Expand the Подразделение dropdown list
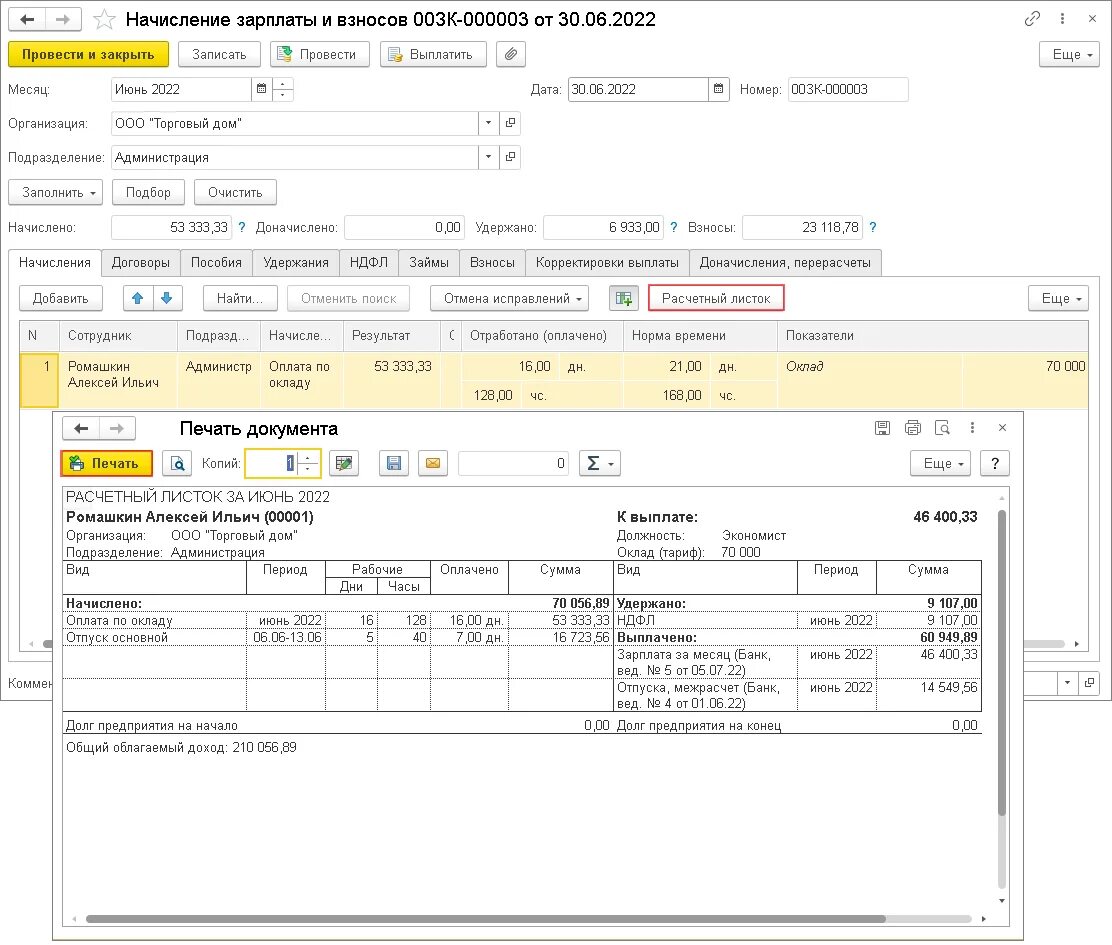The width and height of the screenshot is (1112, 945). (x=488, y=157)
